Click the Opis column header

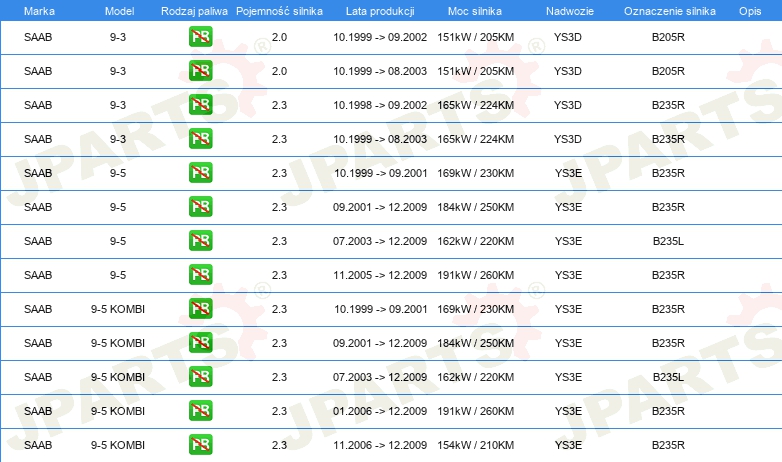click(x=750, y=11)
